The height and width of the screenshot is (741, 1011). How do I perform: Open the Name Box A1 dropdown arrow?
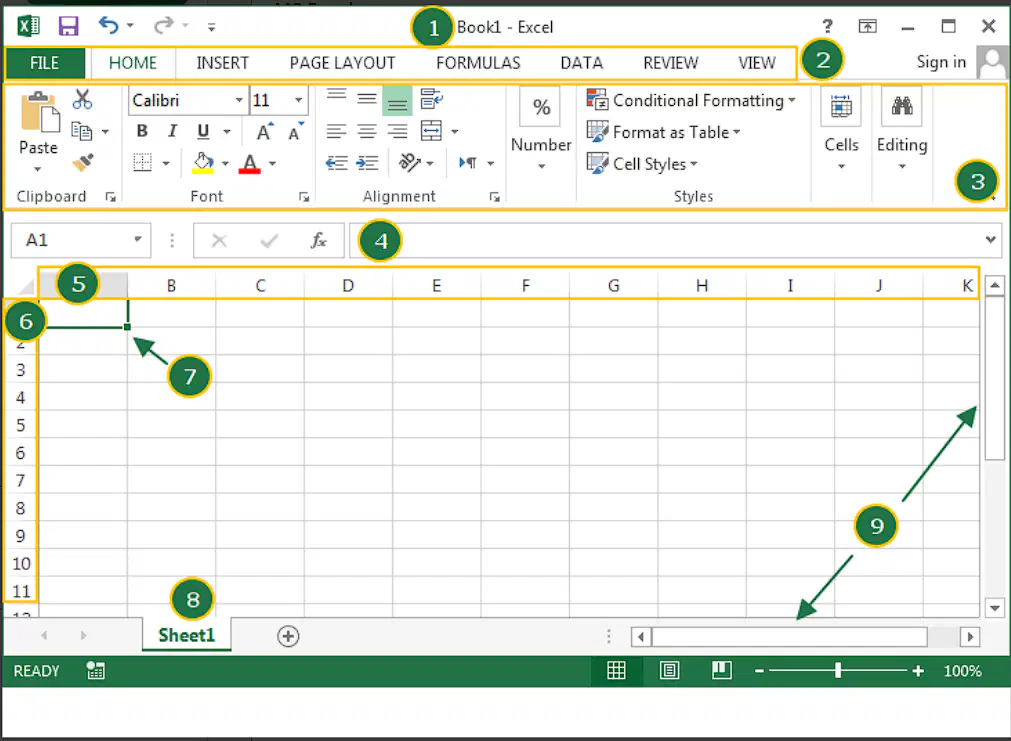137,240
